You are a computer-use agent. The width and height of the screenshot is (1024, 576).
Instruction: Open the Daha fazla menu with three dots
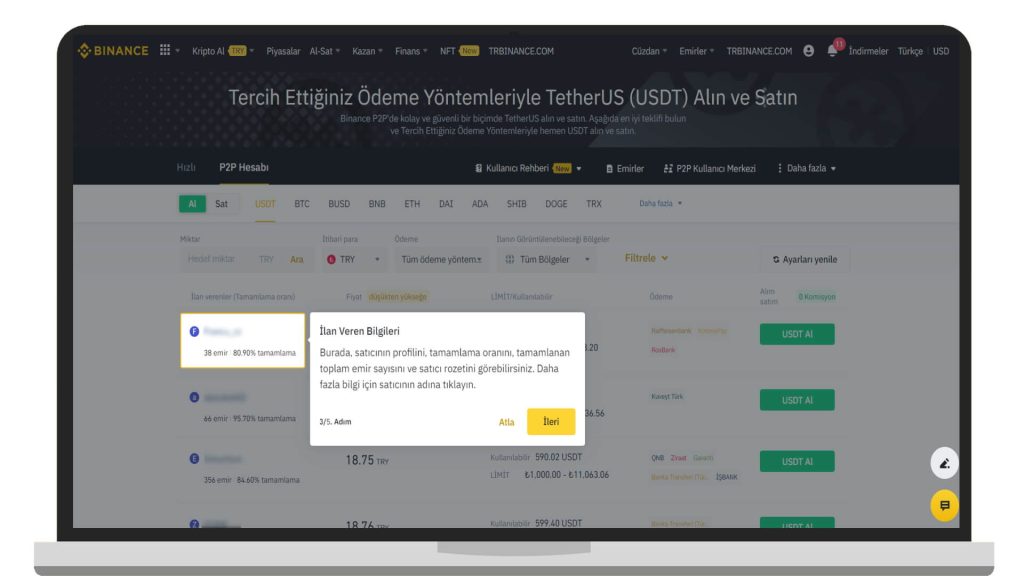[807, 168]
